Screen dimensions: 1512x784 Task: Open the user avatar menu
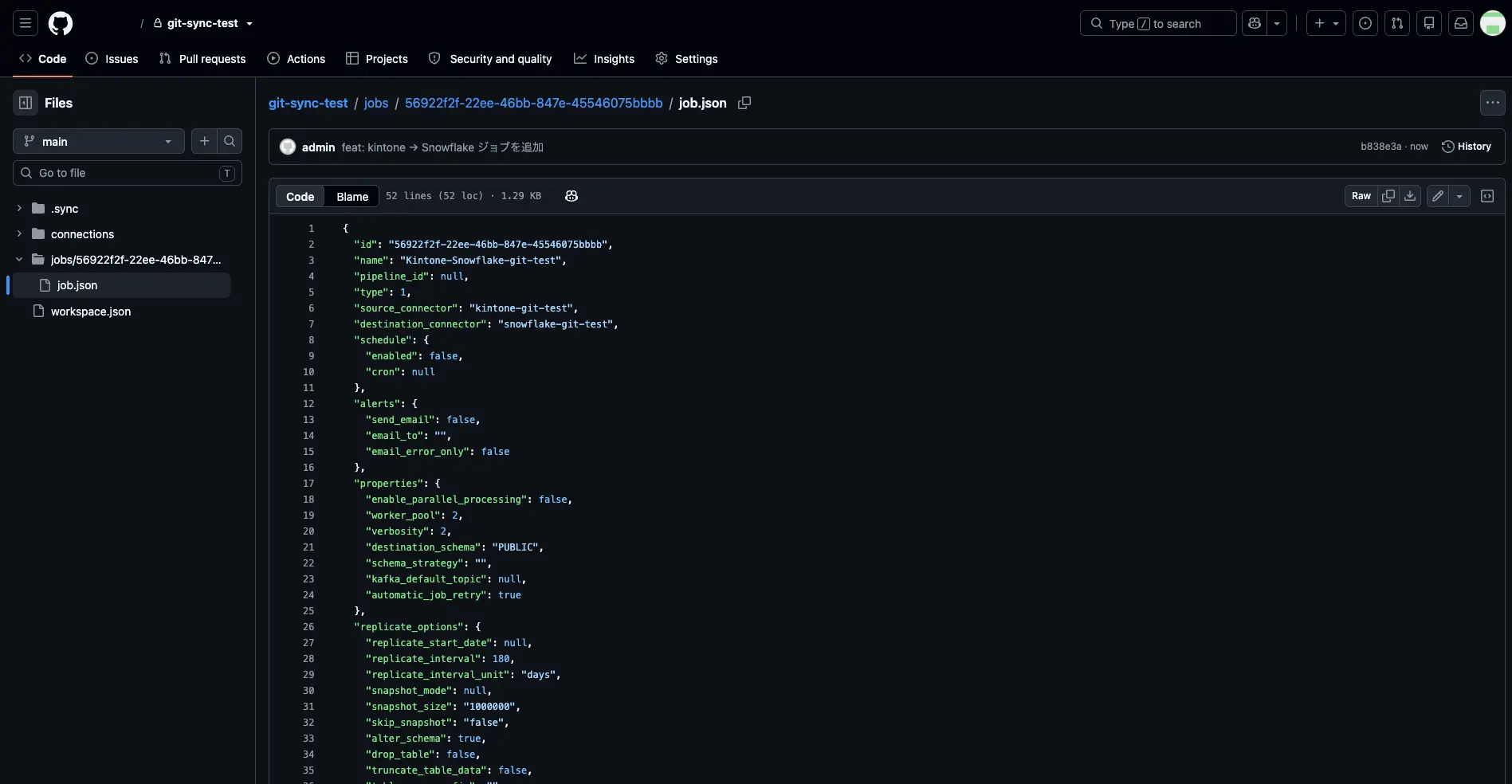[1493, 23]
